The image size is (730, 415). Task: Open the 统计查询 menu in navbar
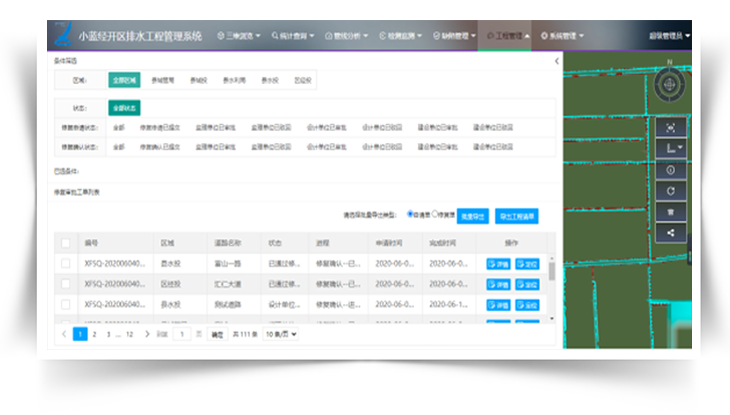pos(293,35)
